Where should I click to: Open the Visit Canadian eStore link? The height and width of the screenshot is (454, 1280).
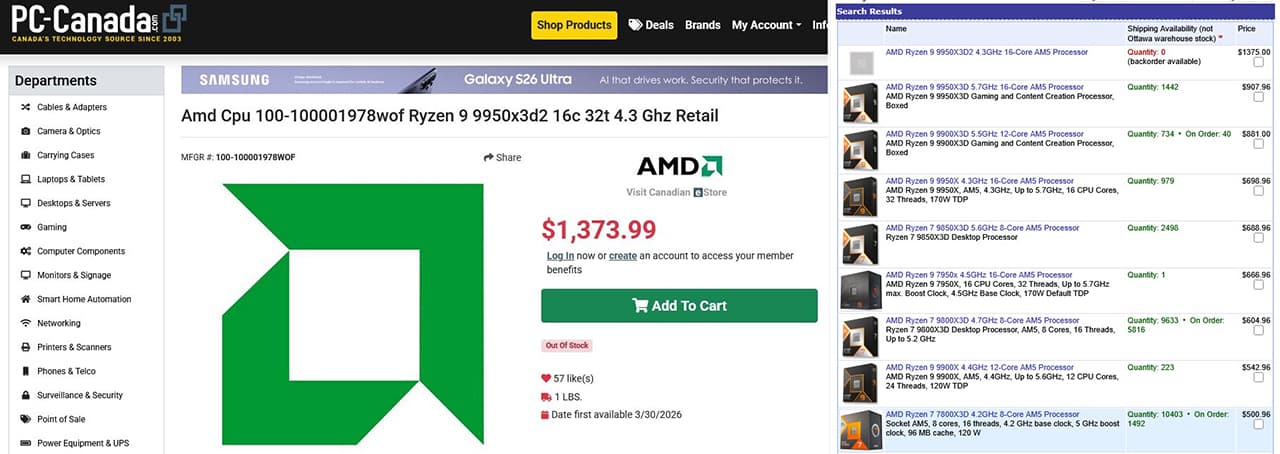click(676, 192)
